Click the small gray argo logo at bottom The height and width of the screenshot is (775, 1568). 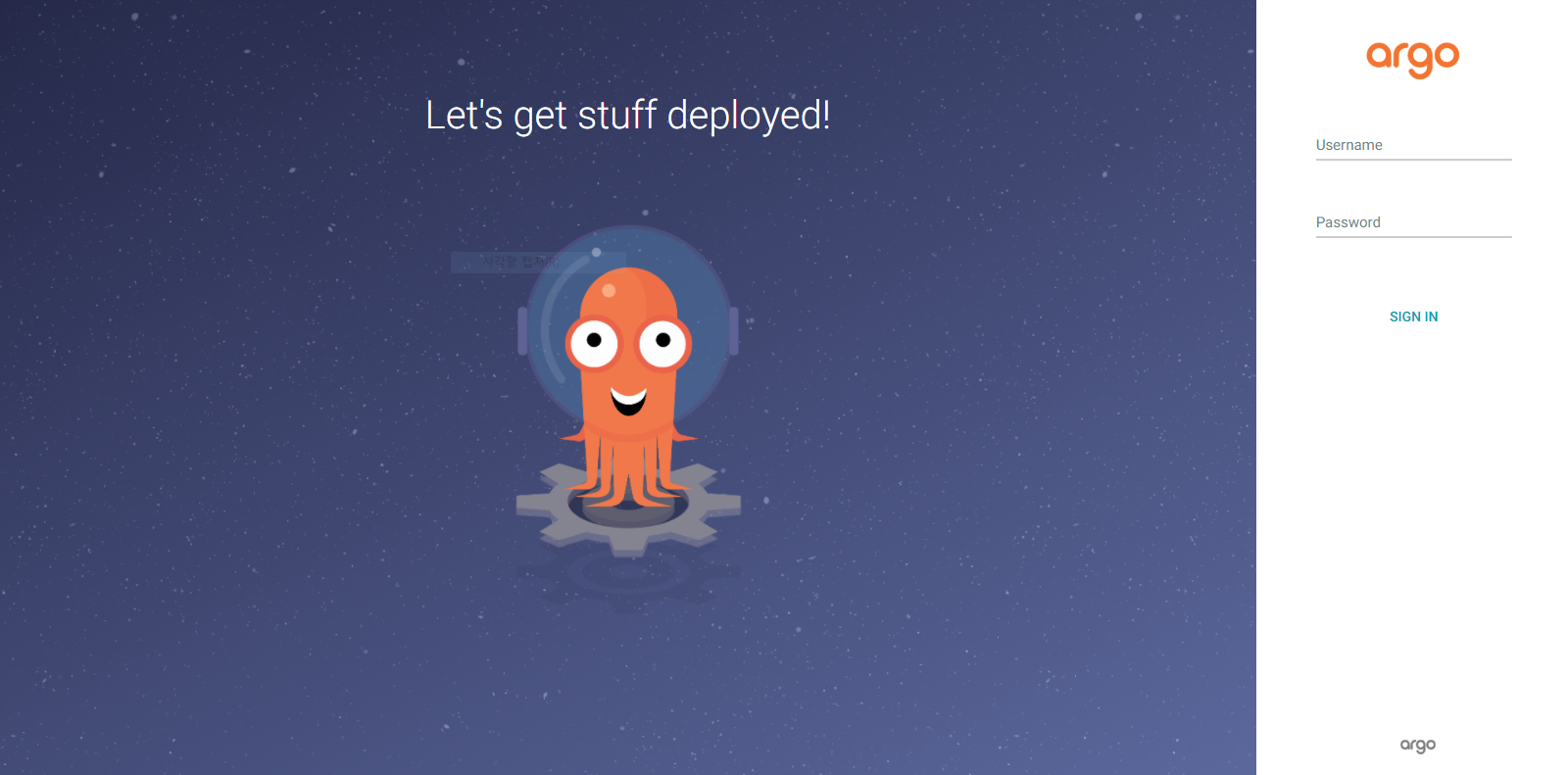pyautogui.click(x=1417, y=746)
